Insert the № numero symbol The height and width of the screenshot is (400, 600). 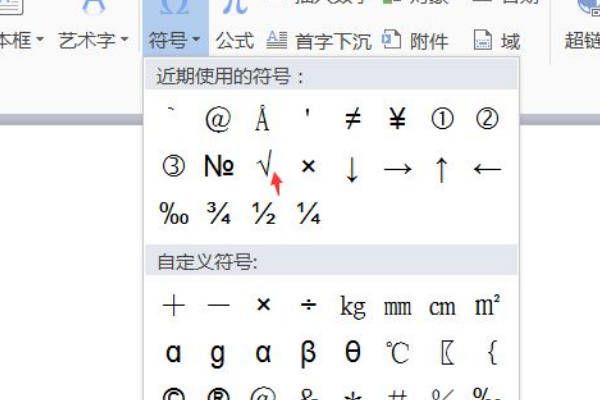219,166
